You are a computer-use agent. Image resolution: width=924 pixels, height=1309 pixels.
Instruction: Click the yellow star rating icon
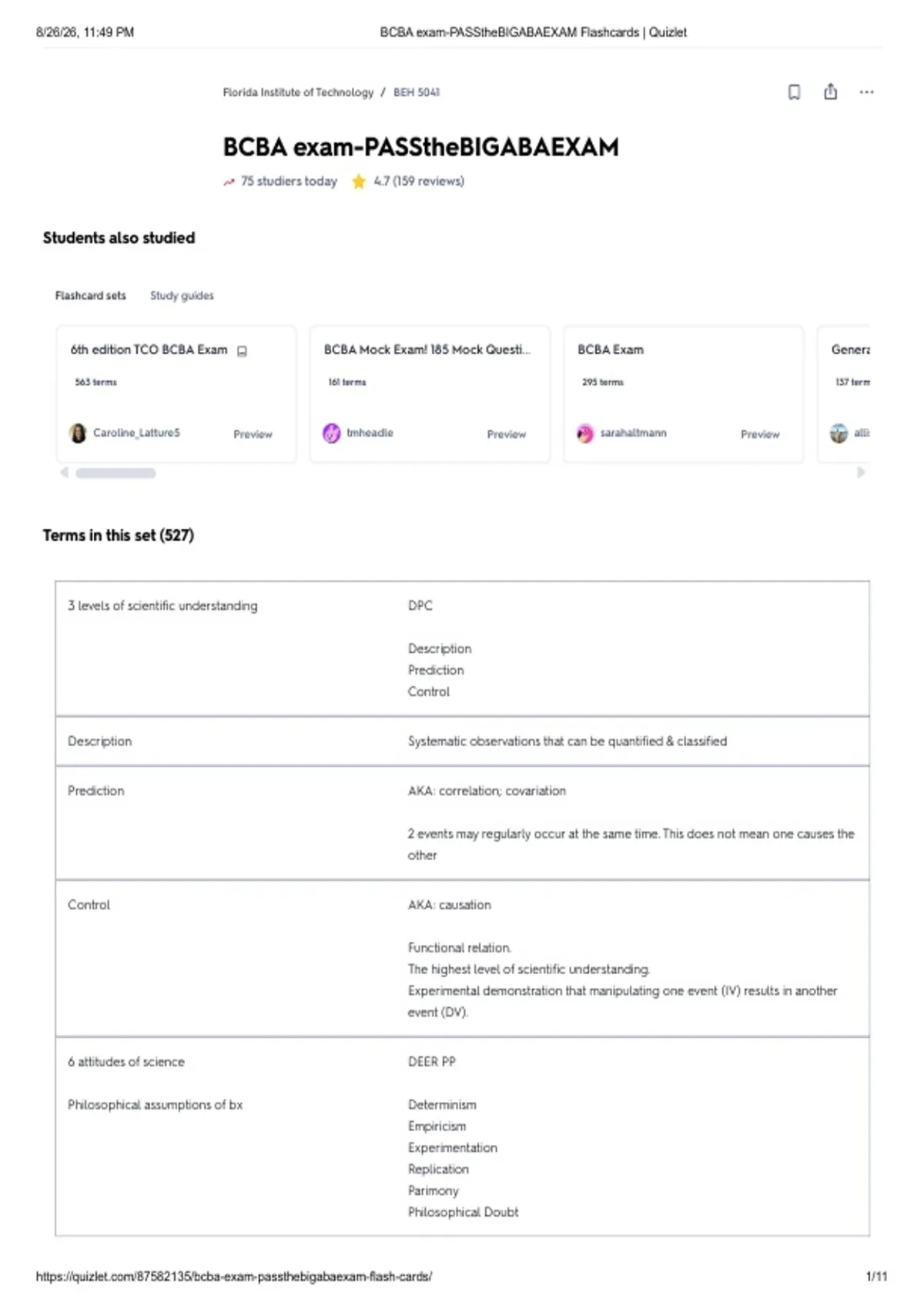coord(358,182)
